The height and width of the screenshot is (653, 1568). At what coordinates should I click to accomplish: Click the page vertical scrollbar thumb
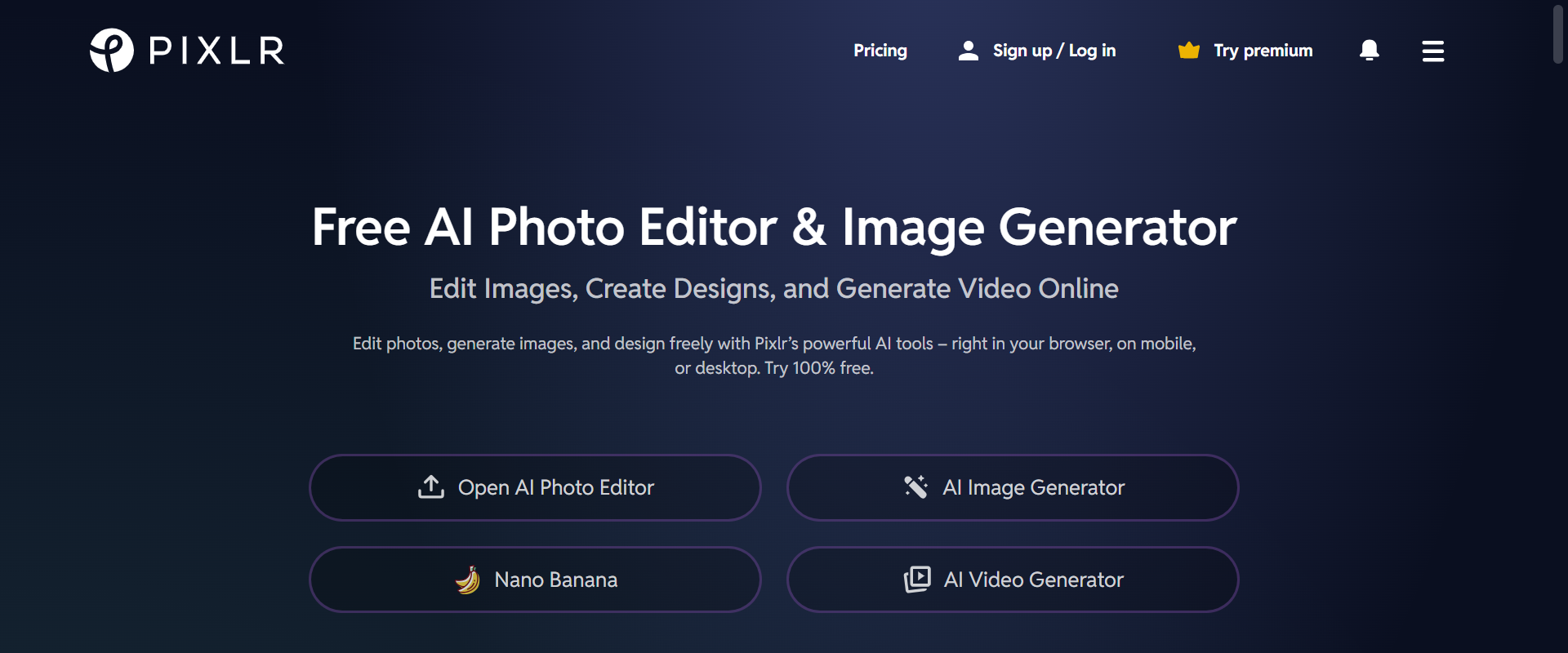(x=1558, y=34)
